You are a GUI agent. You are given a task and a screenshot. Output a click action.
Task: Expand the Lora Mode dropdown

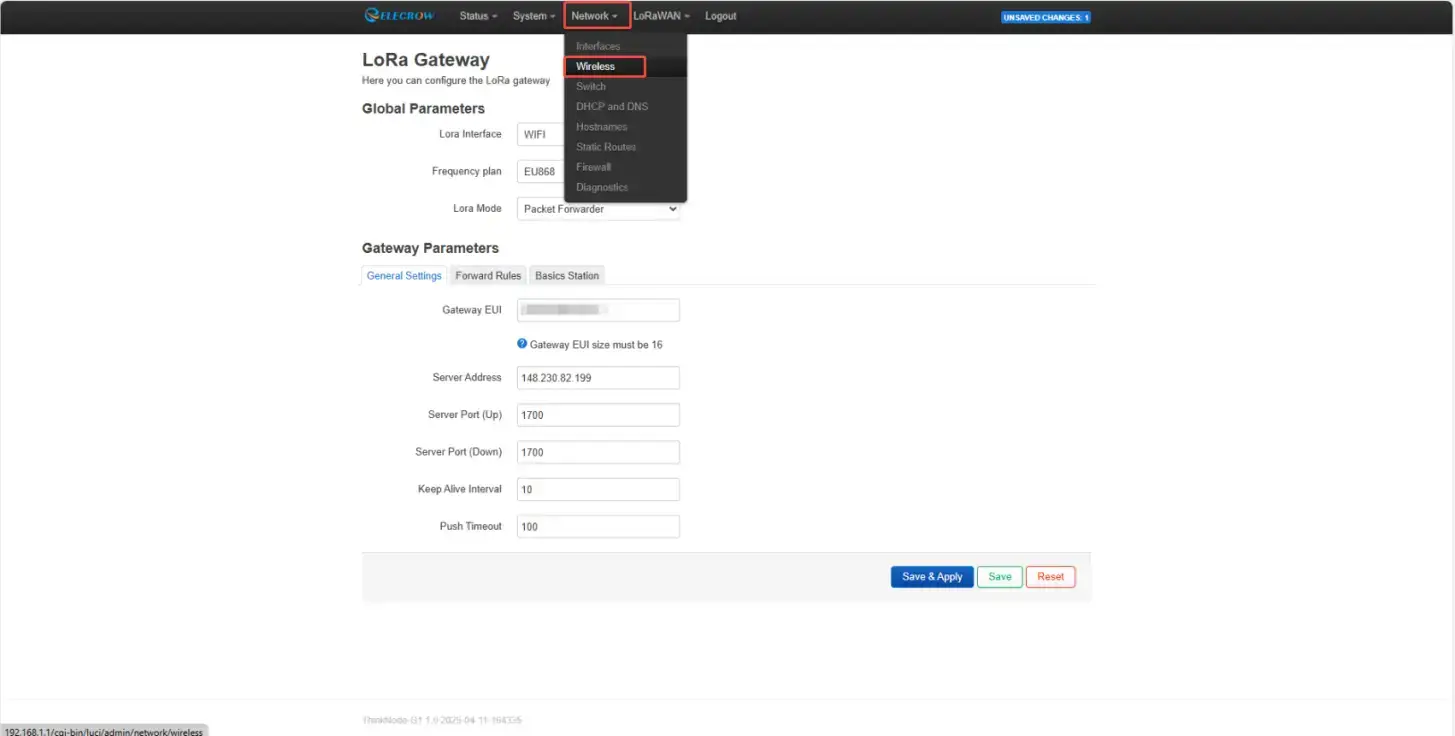click(x=598, y=209)
